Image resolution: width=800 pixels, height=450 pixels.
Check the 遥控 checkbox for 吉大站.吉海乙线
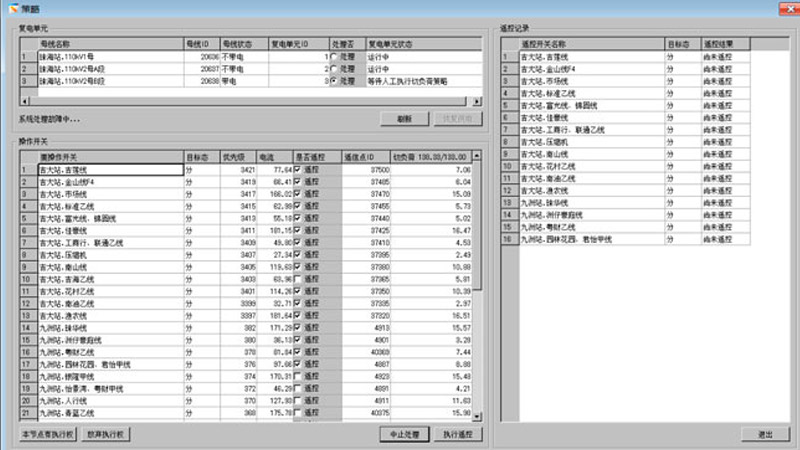point(298,279)
